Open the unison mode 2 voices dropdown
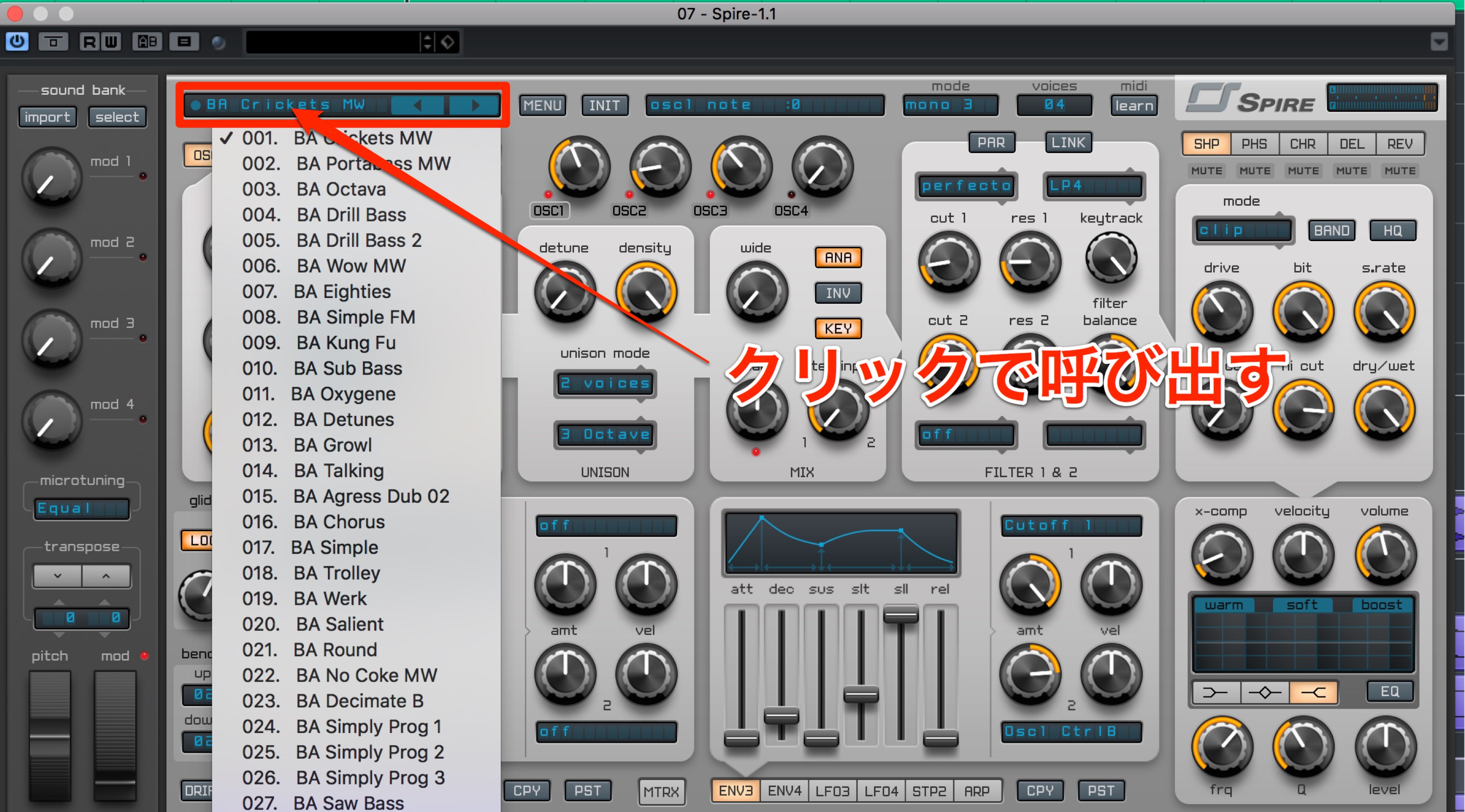The image size is (1465, 812). point(605,383)
